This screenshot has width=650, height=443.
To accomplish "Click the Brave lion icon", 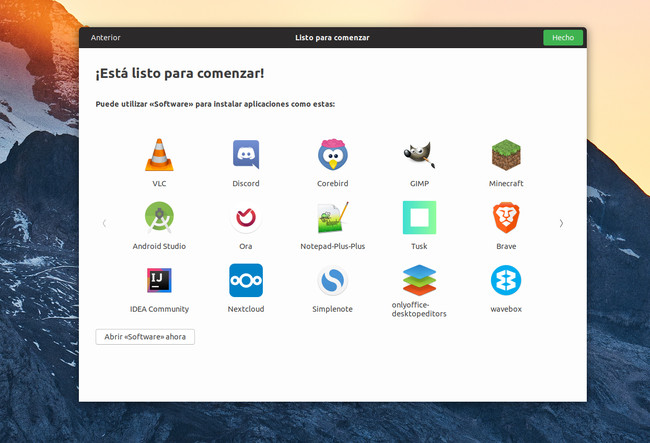I will pos(506,218).
